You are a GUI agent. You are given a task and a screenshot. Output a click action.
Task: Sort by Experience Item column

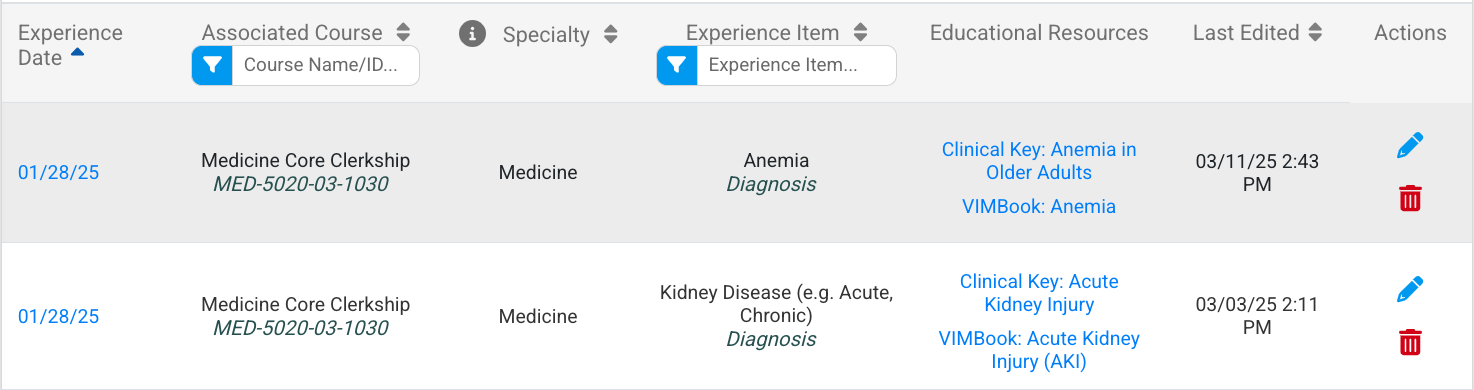[x=860, y=33]
